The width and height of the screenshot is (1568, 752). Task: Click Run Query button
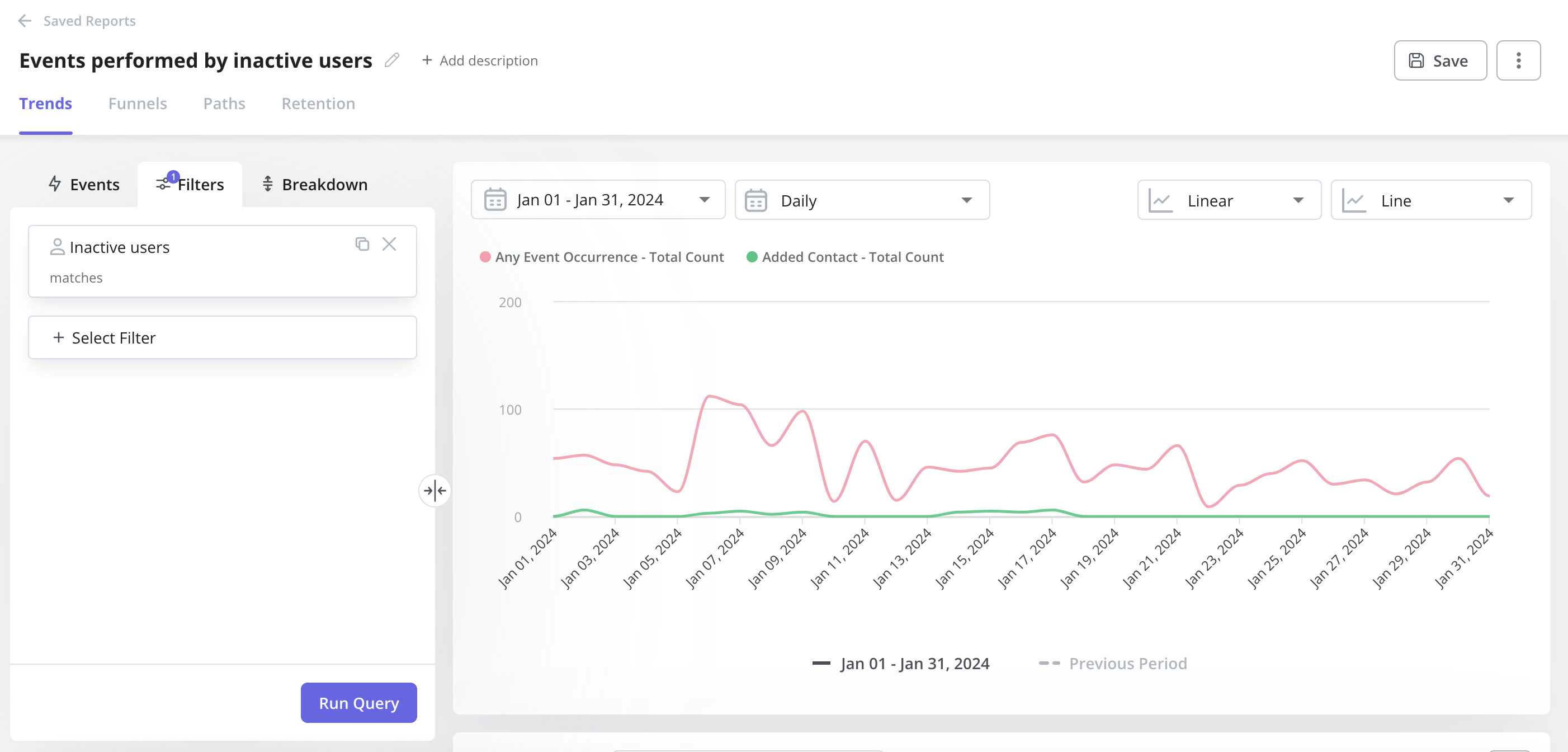click(x=359, y=702)
